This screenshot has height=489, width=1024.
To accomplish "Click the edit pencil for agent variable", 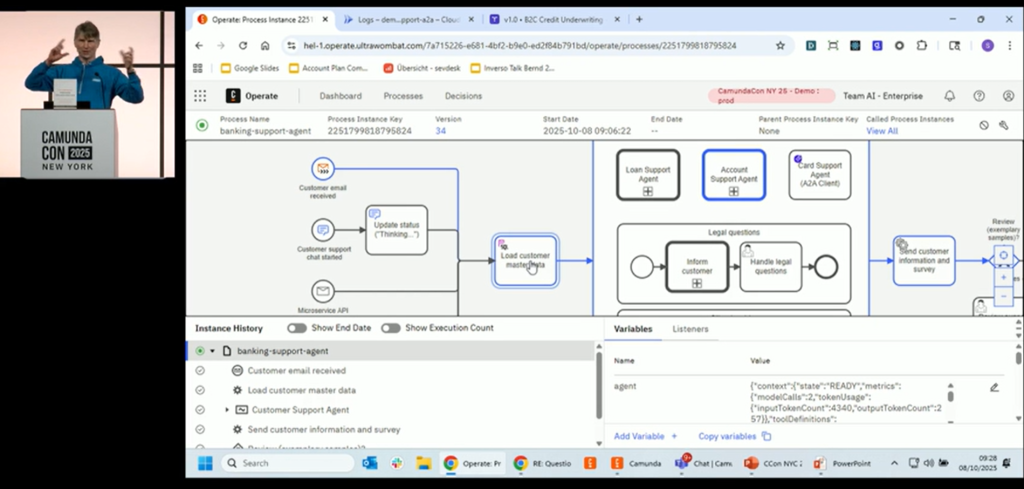I will pos(994,387).
